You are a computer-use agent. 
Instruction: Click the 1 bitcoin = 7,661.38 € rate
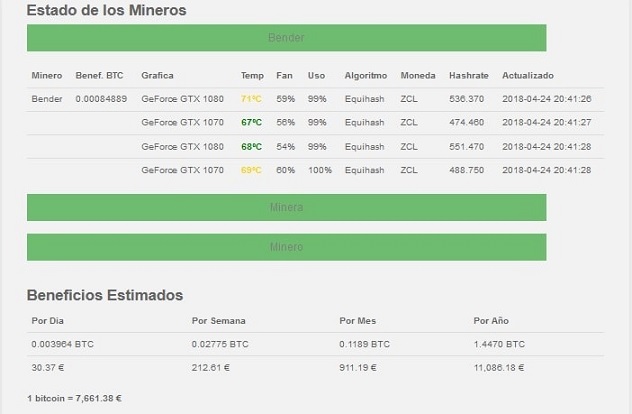[x=74, y=398]
